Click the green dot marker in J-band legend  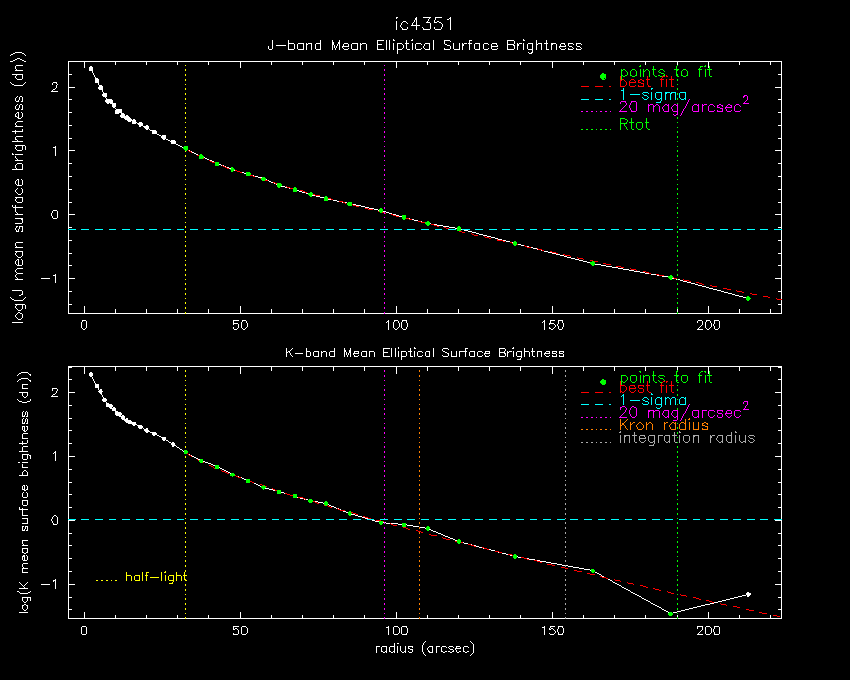coord(603,76)
